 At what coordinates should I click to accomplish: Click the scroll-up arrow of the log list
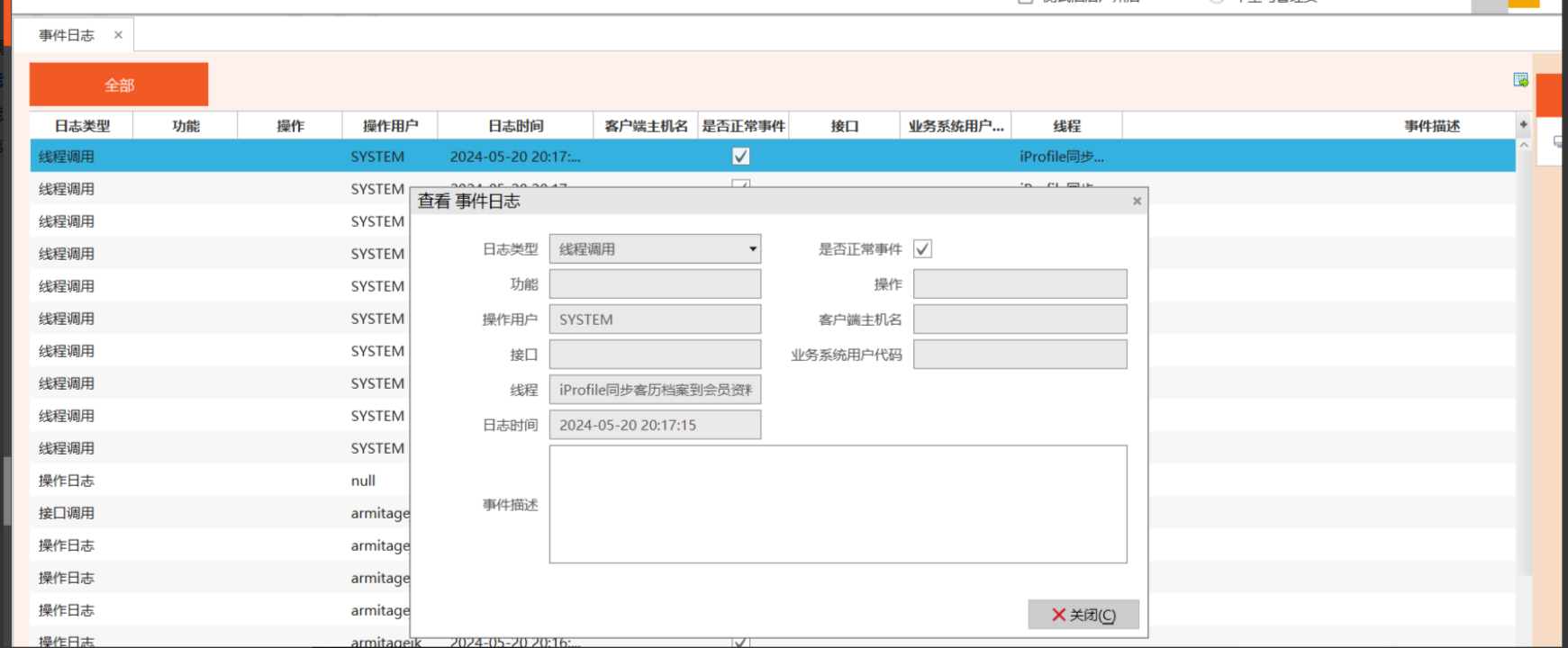[x=1523, y=145]
